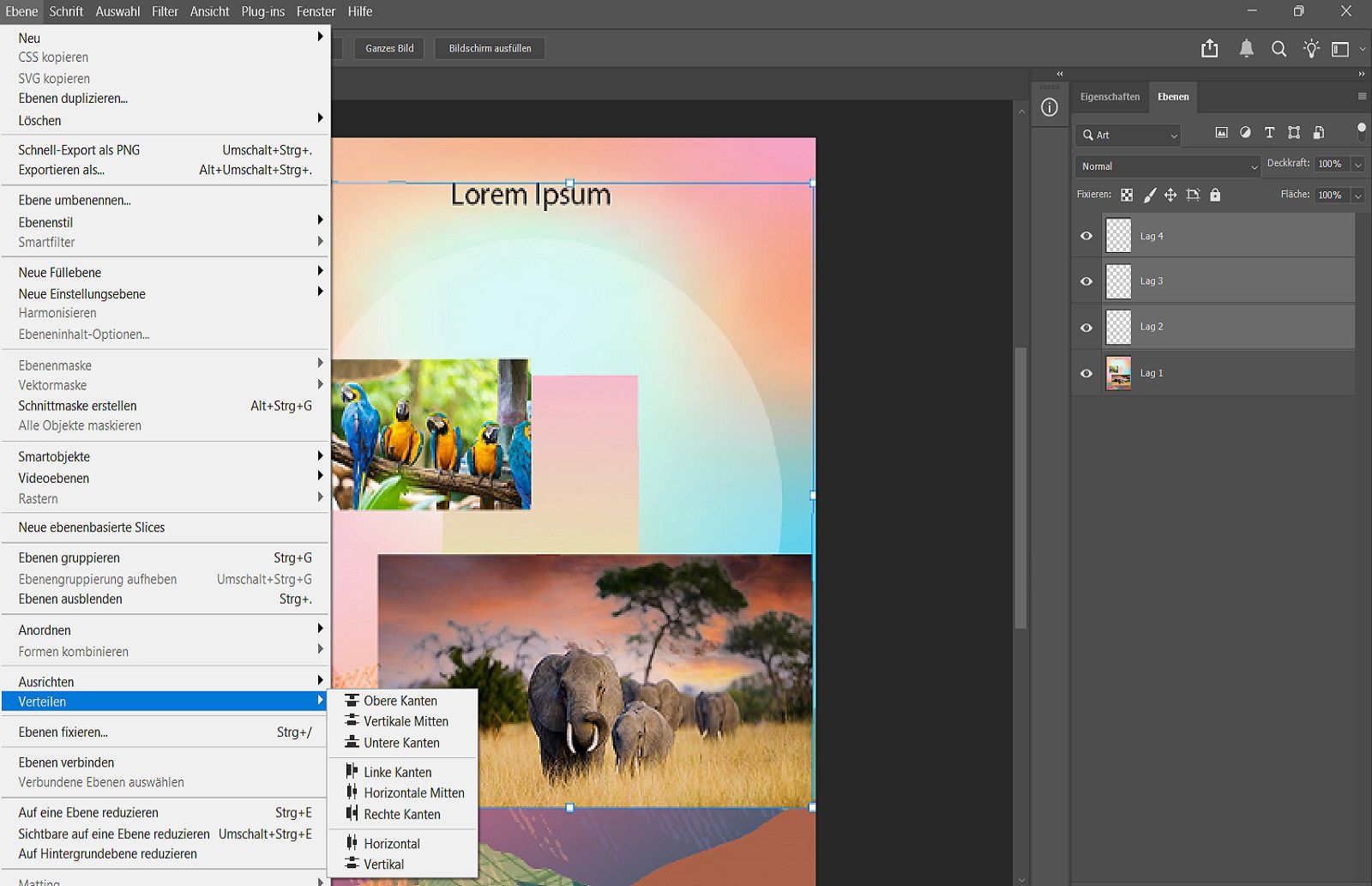Screen dimensions: 1372x886
Task: Hide the Lag 4 layer
Action: point(1086,236)
